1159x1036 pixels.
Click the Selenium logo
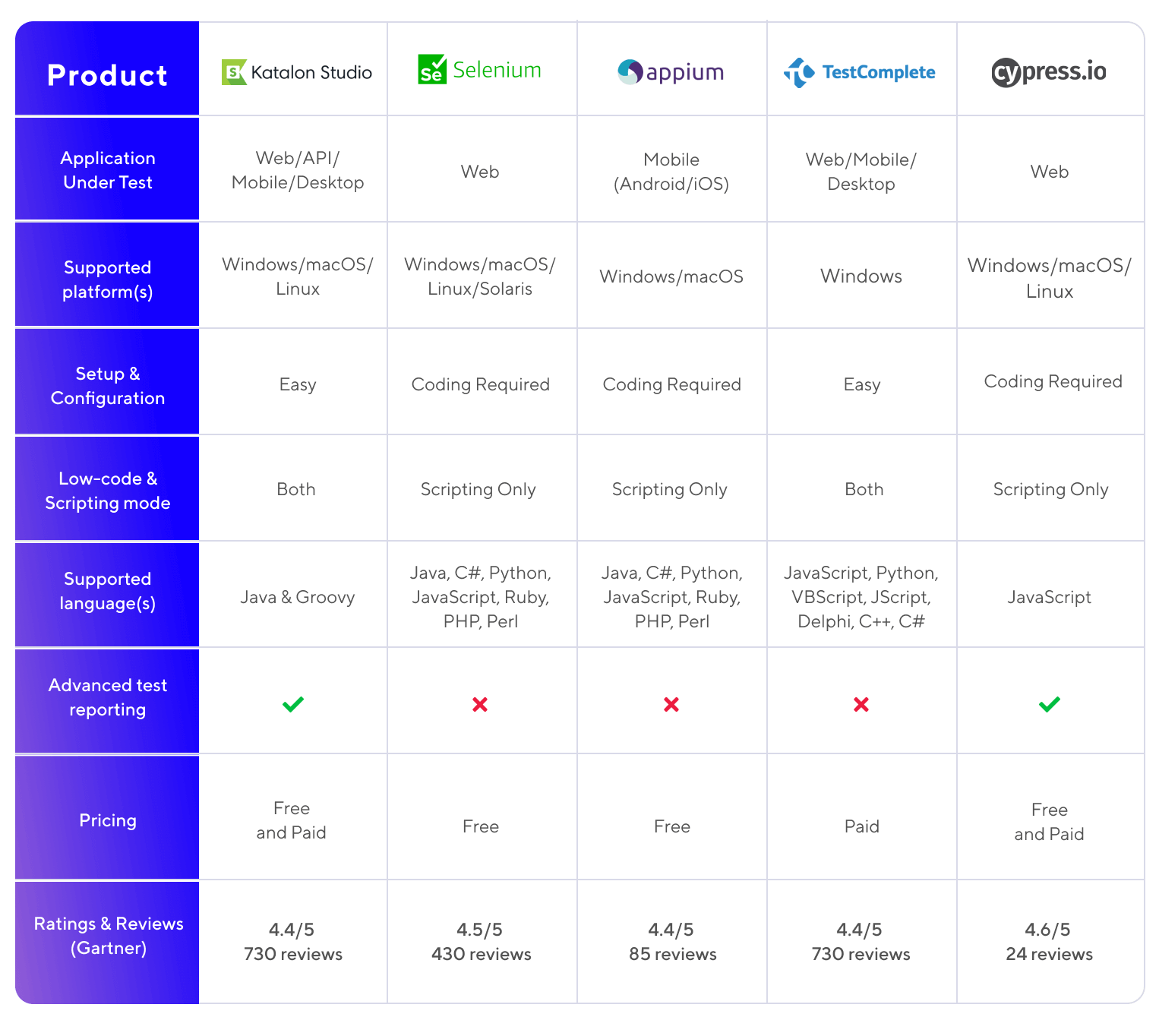click(x=479, y=70)
